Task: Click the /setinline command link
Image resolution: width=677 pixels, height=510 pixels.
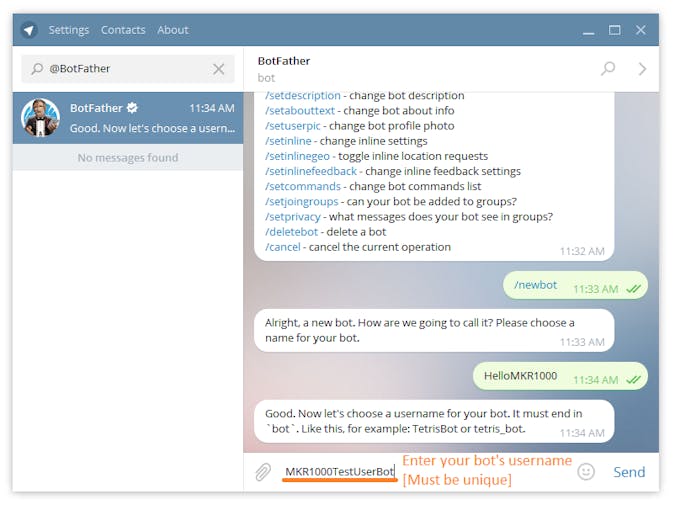Action: [x=288, y=141]
